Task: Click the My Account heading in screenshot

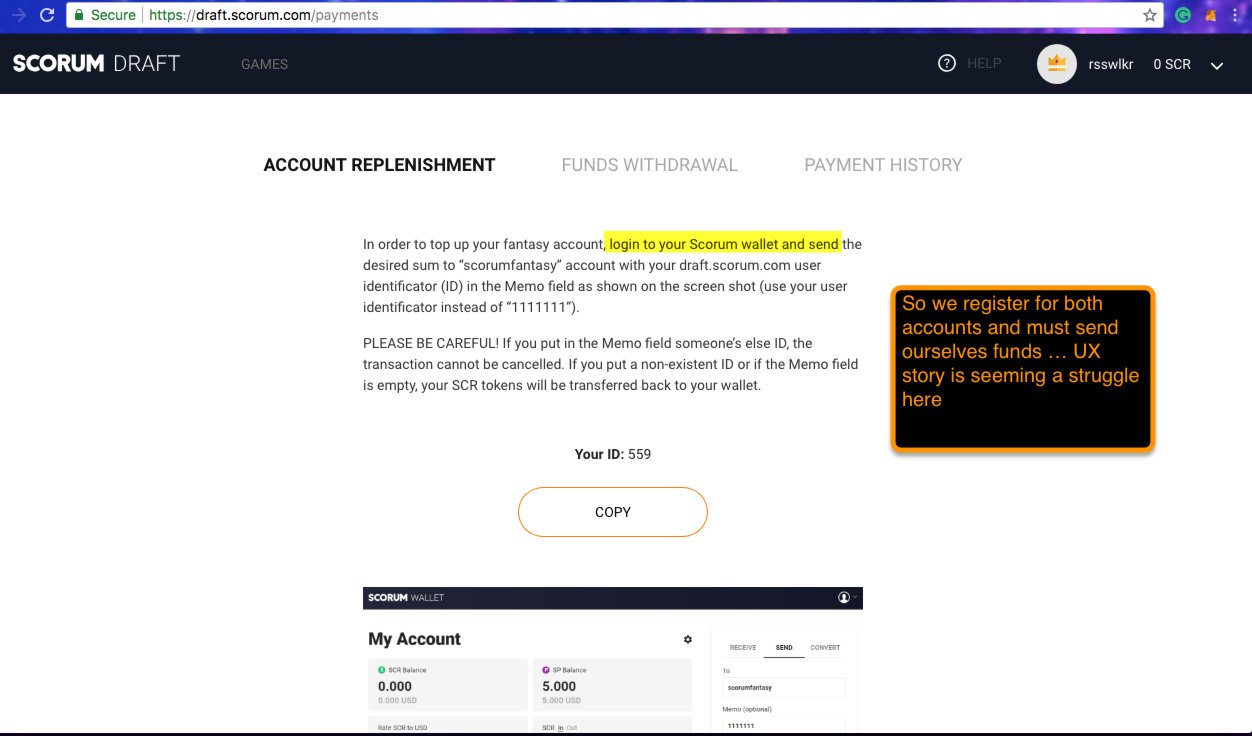Action: (x=414, y=639)
